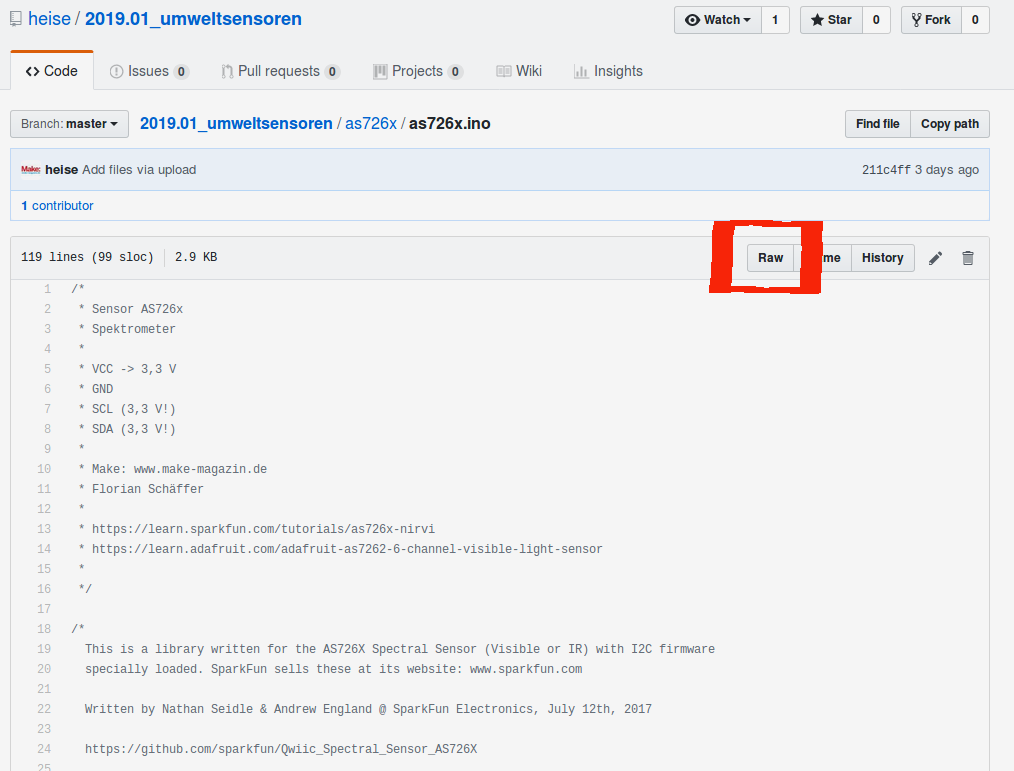Click the 'Make: www.make-magazin.de' line
This screenshot has width=1014, height=771.
point(172,469)
